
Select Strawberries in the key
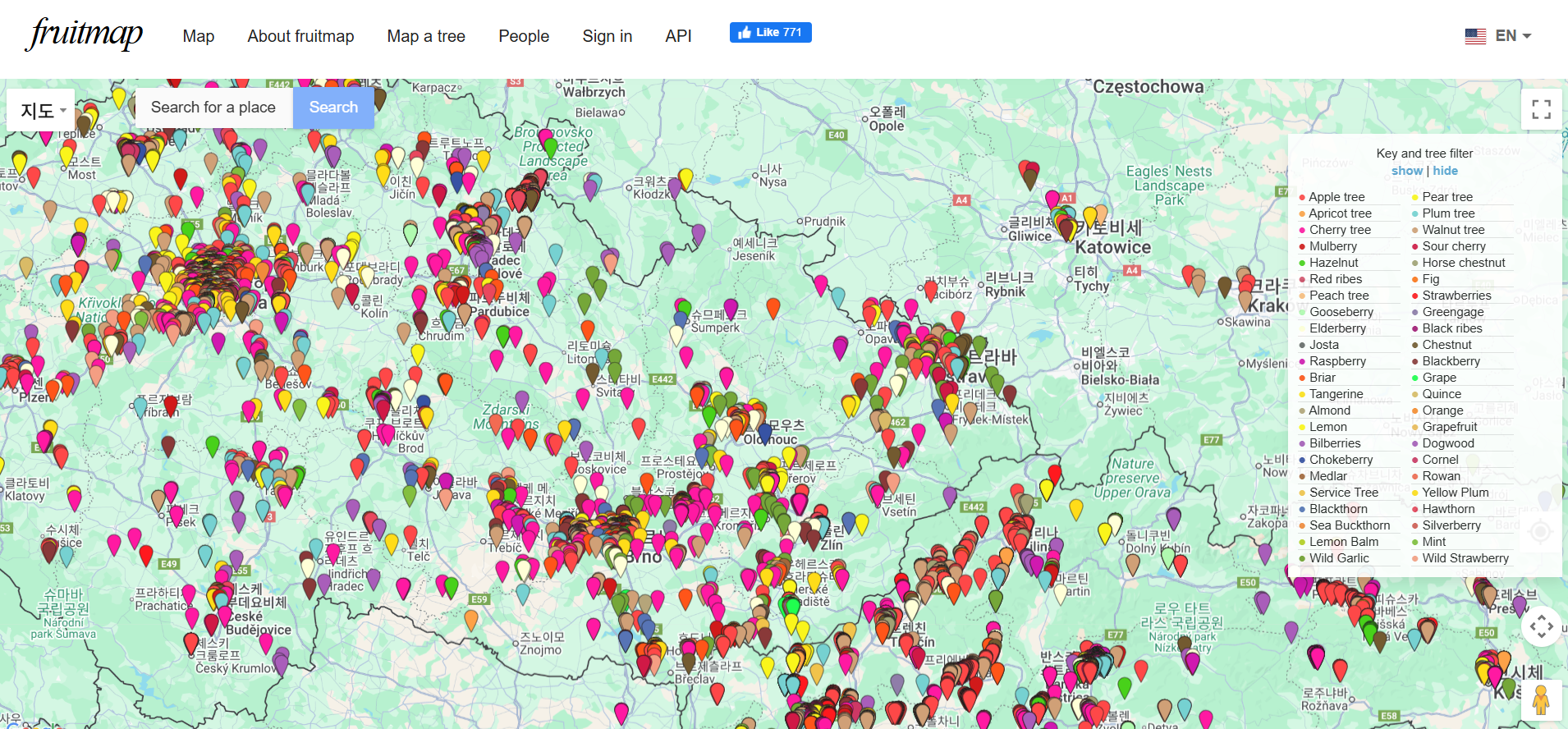[x=1456, y=296]
